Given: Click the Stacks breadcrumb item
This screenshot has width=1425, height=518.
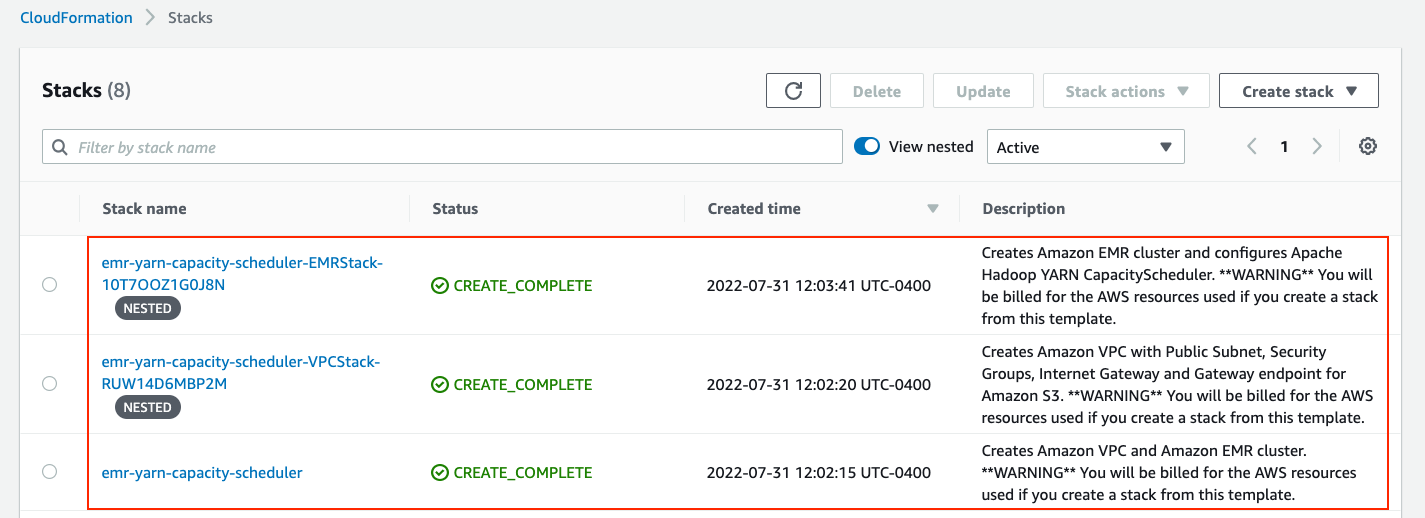Looking at the screenshot, I should 190,18.
